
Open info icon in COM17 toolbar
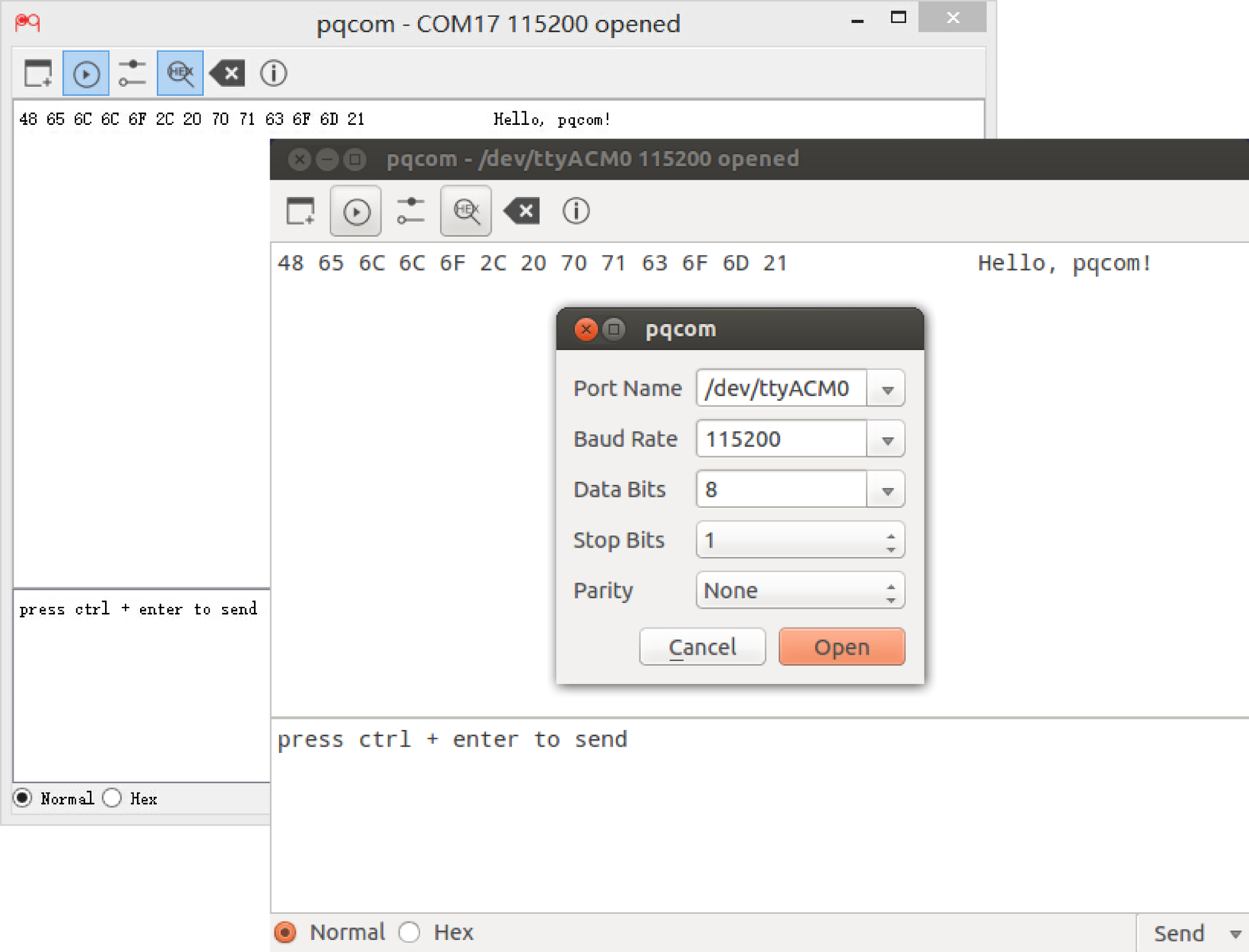(273, 74)
